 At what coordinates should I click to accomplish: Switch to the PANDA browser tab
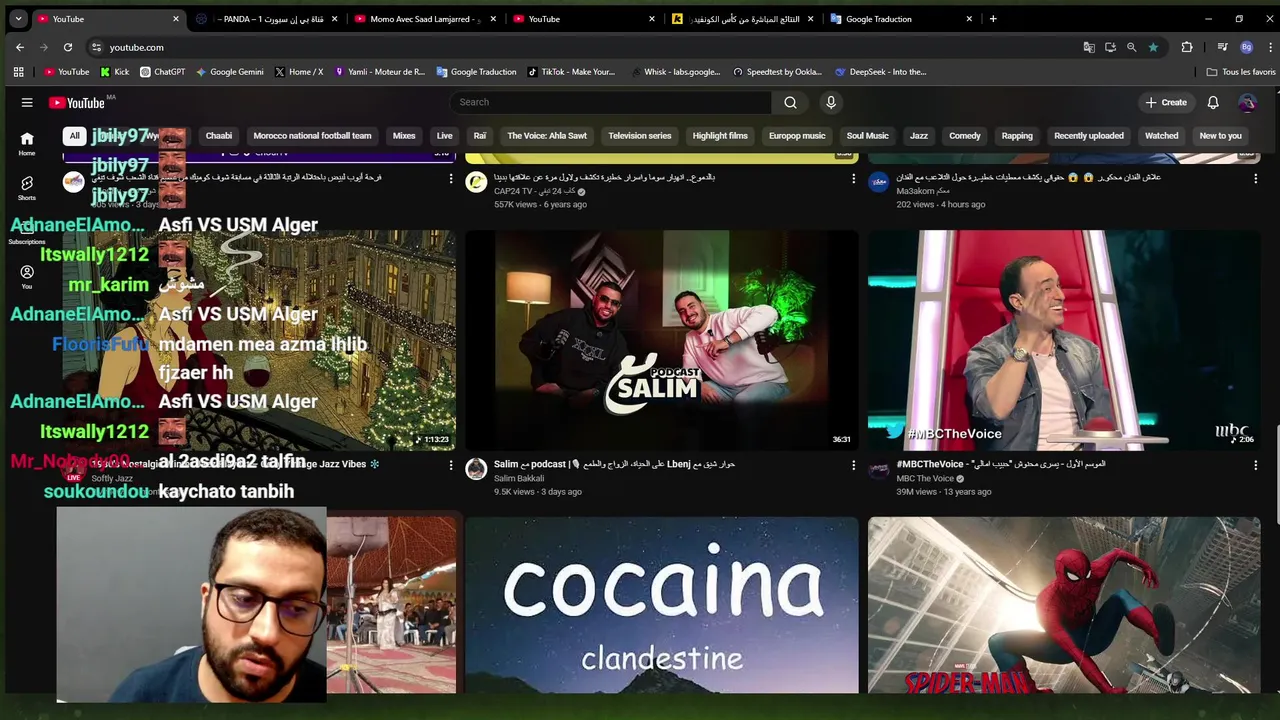point(268,18)
